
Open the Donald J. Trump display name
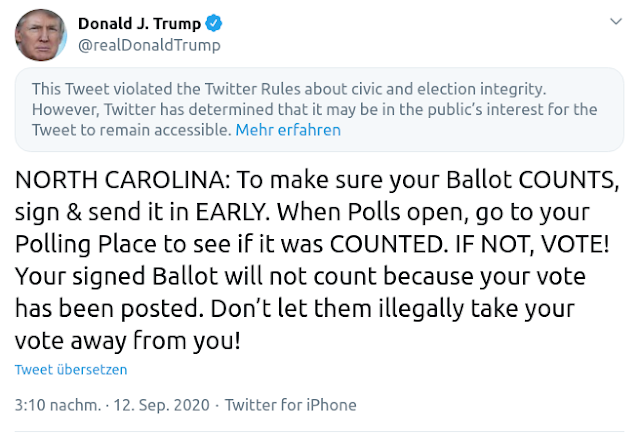[x=139, y=24]
